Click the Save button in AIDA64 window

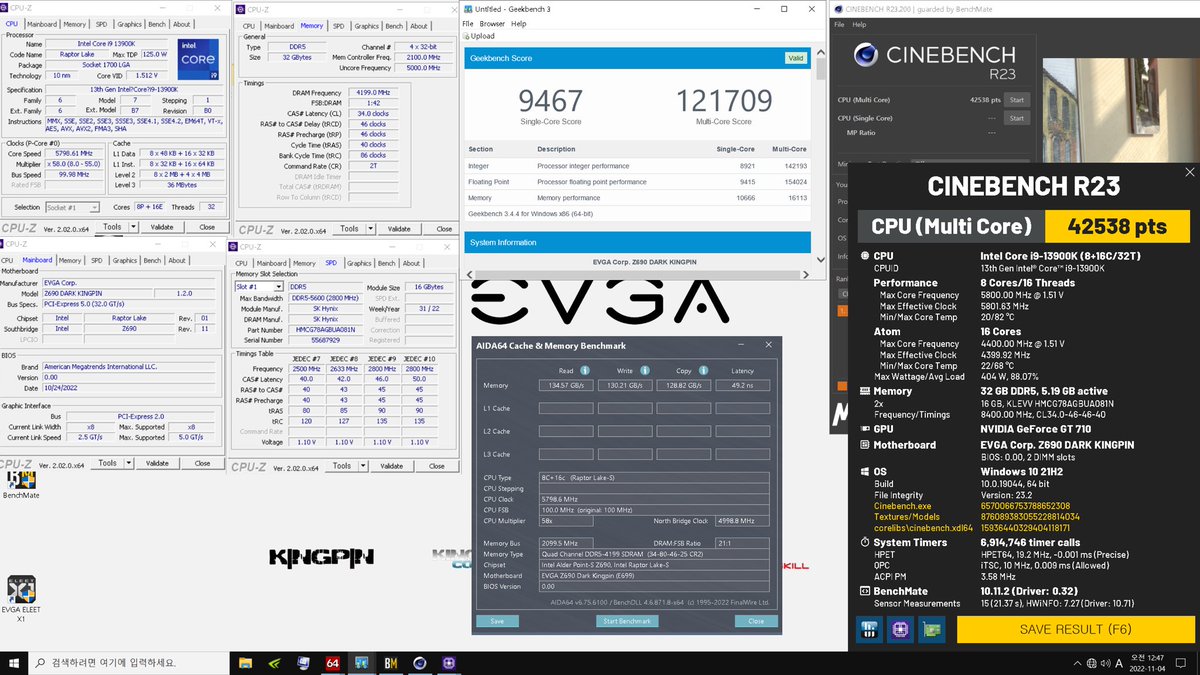(497, 621)
